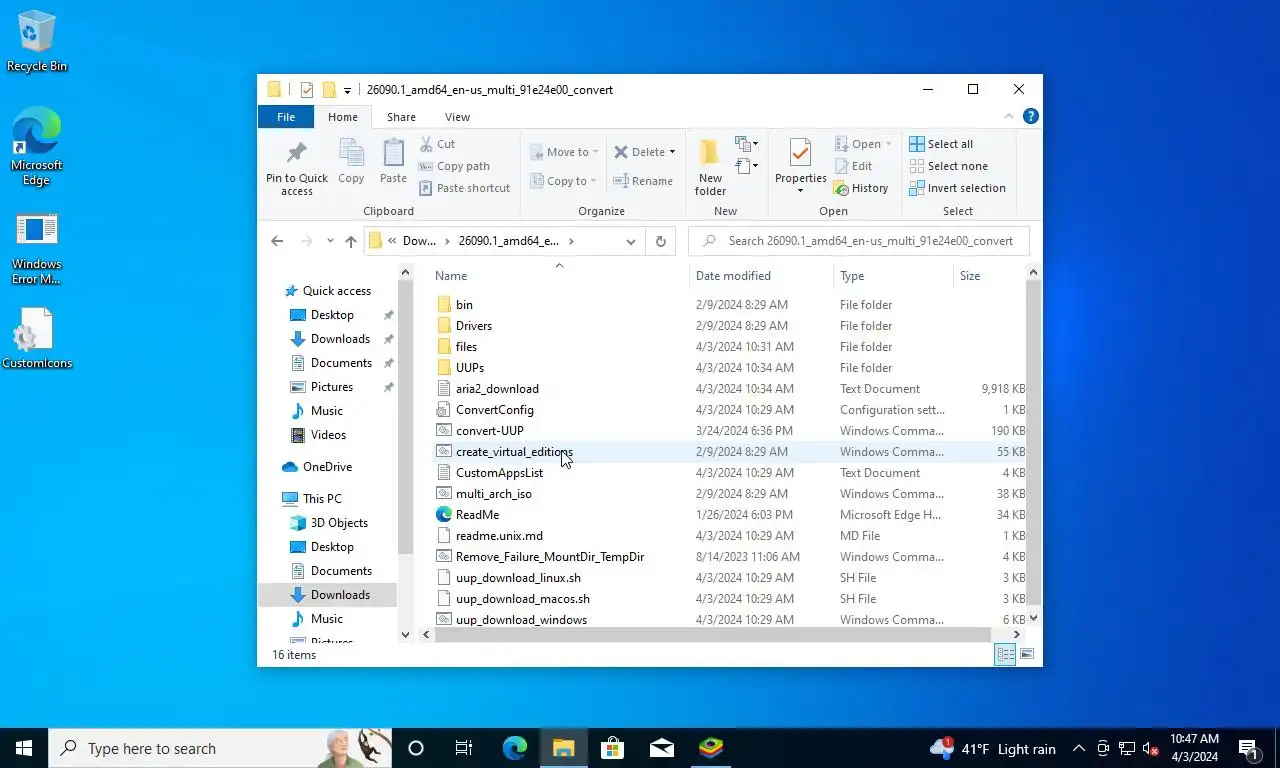Click the Paste ribbon icon

(393, 162)
